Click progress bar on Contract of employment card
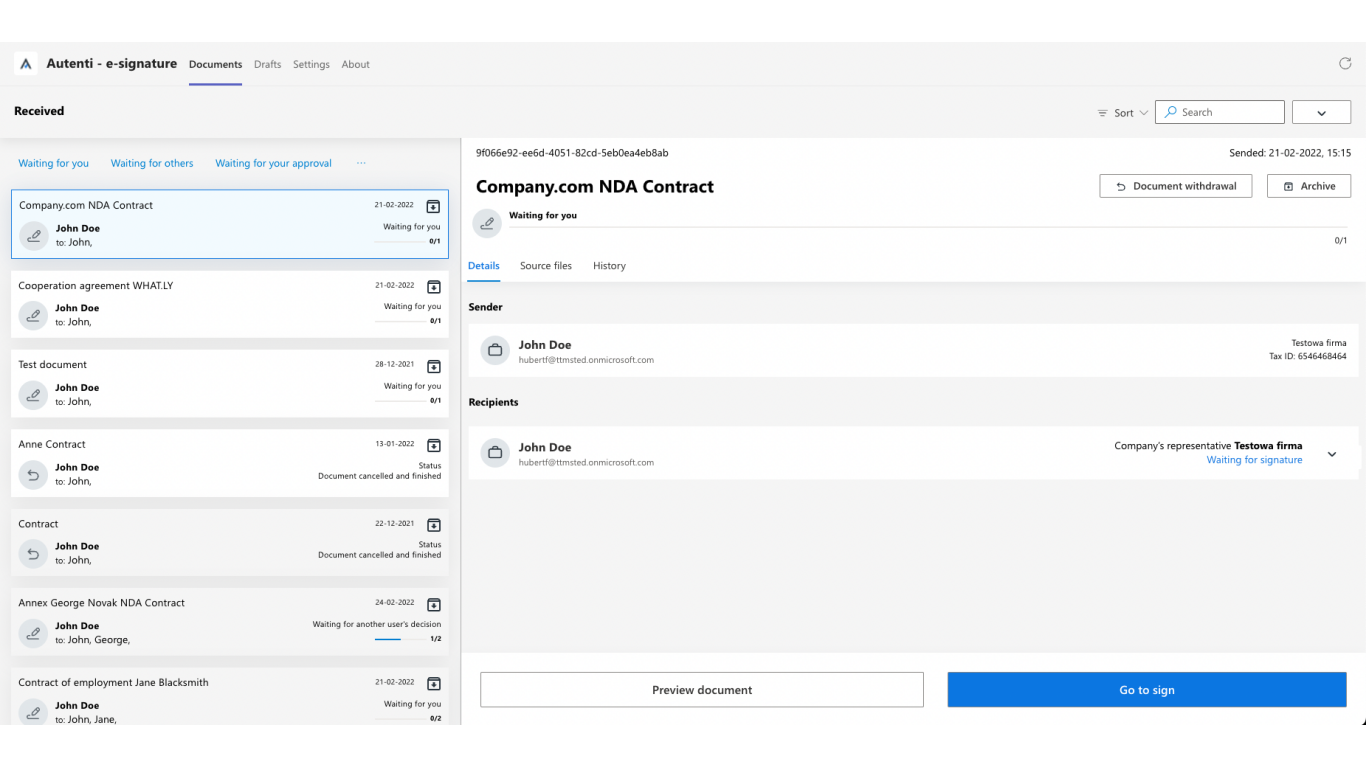Image resolution: width=1366 pixels, height=768 pixels. coord(400,718)
